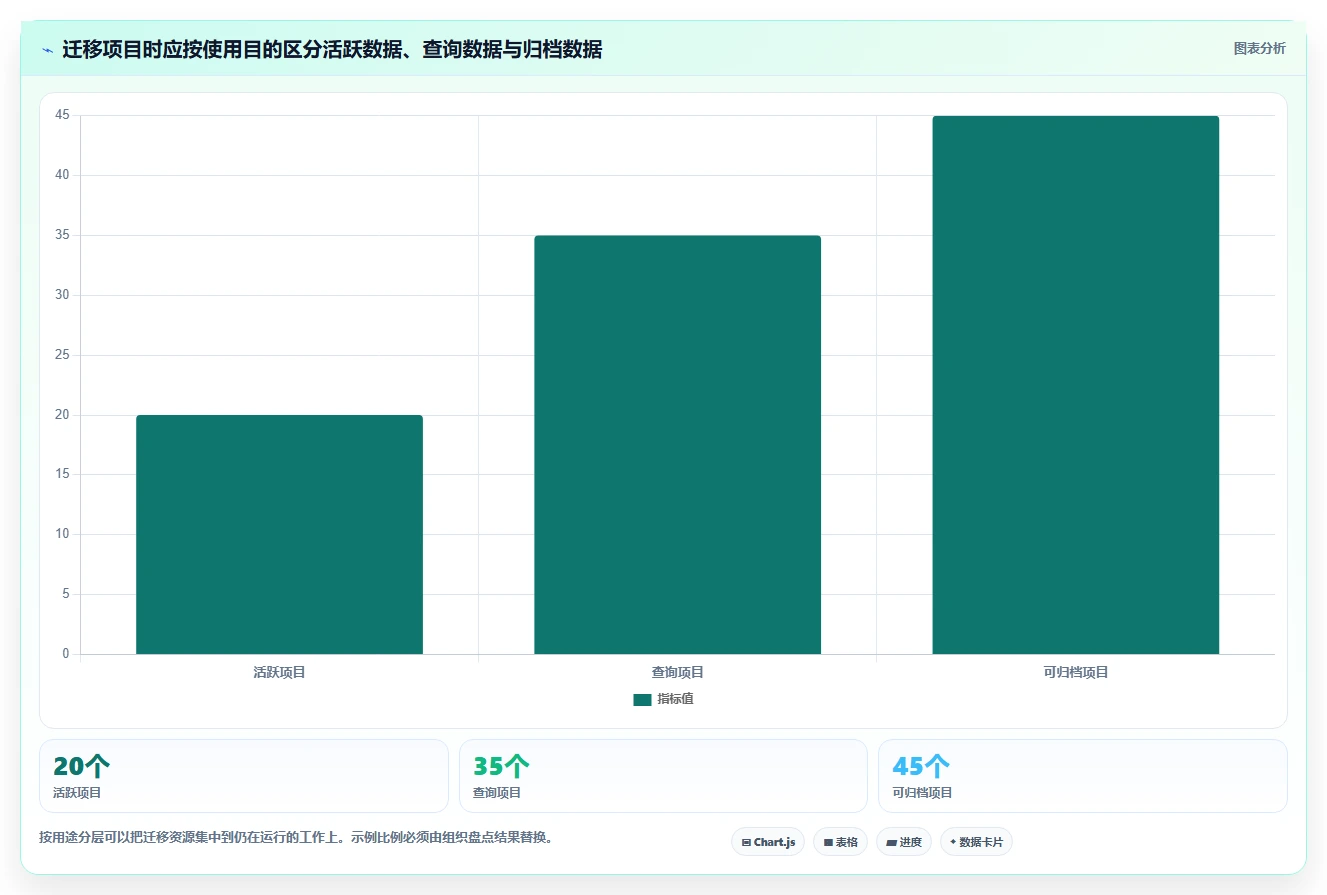The width and height of the screenshot is (1327, 895).
Task: Click the 45 y-axis tick label
Action: pyautogui.click(x=62, y=115)
